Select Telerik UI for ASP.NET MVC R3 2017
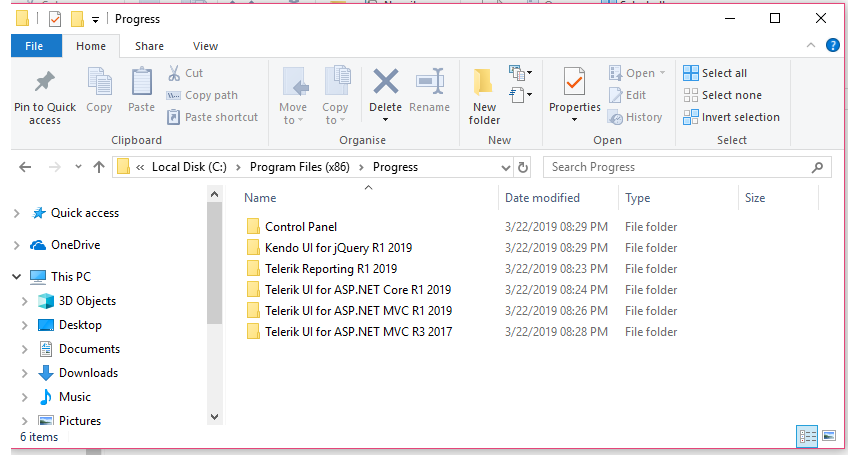 click(358, 332)
